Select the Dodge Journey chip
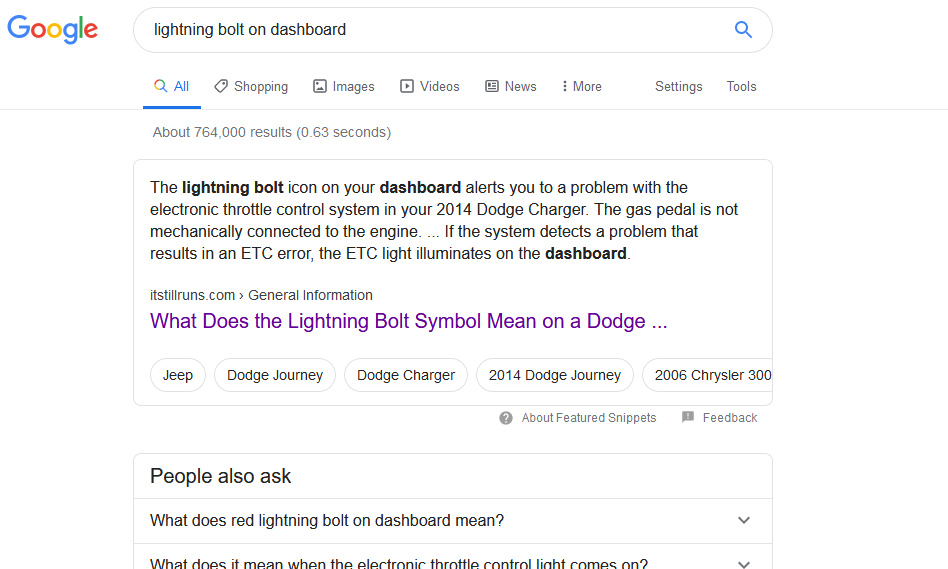This screenshot has width=948, height=569. 275,375
